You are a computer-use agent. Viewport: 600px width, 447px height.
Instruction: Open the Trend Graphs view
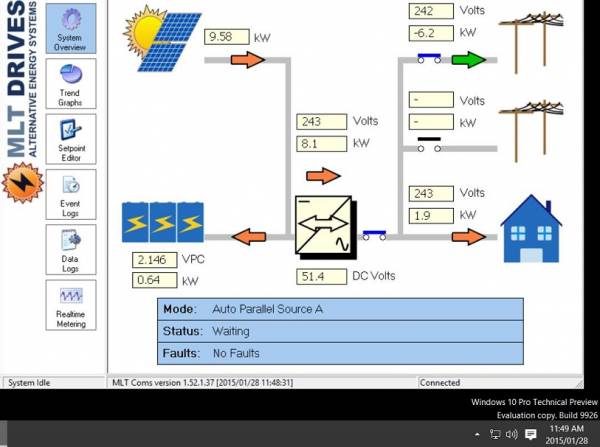coord(71,84)
